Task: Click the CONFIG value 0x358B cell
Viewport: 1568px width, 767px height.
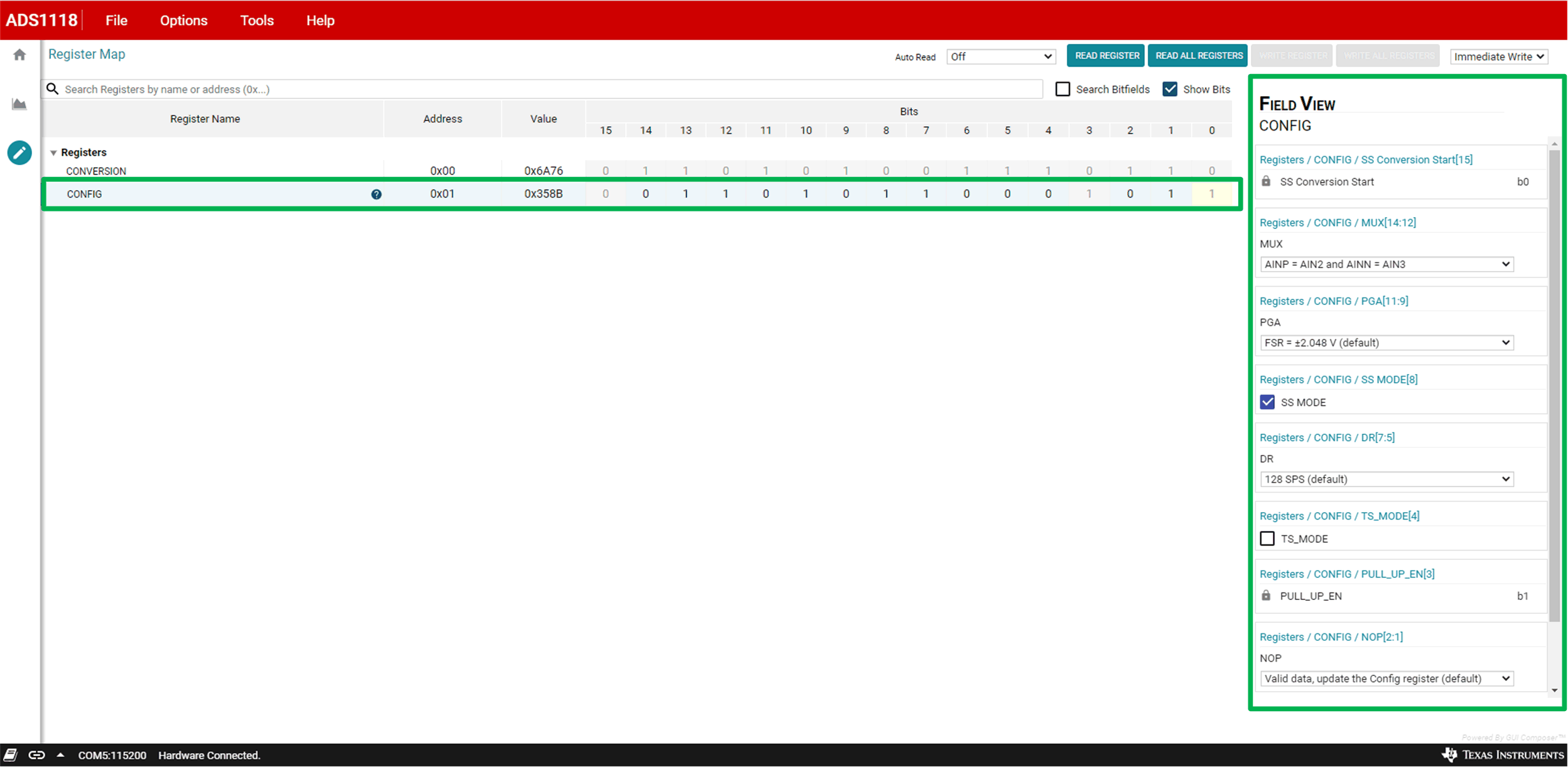Action: [543, 194]
